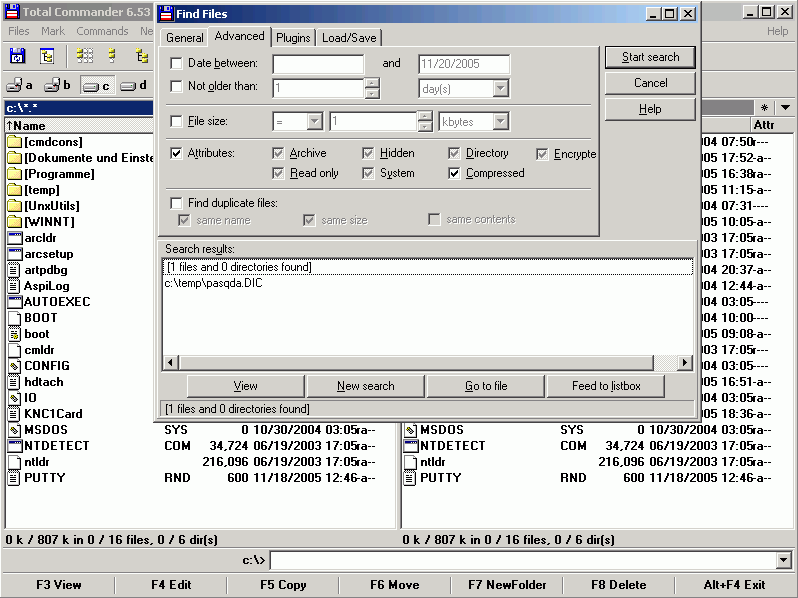Increase the Not older than spinner value

click(373, 83)
